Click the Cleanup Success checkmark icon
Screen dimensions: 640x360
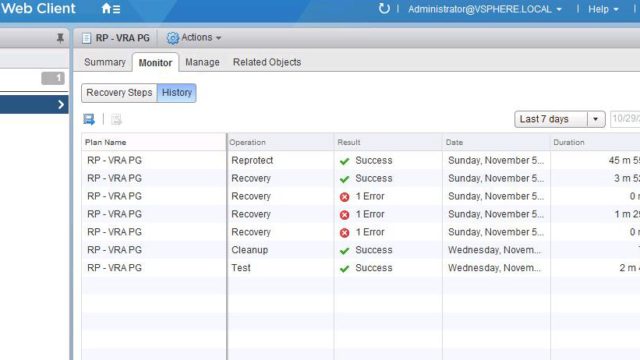(x=344, y=250)
